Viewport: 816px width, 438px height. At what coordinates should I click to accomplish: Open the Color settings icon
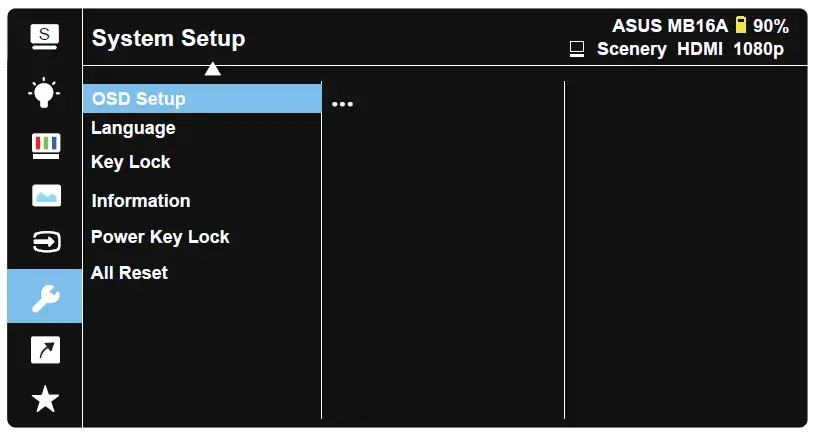pos(46,144)
